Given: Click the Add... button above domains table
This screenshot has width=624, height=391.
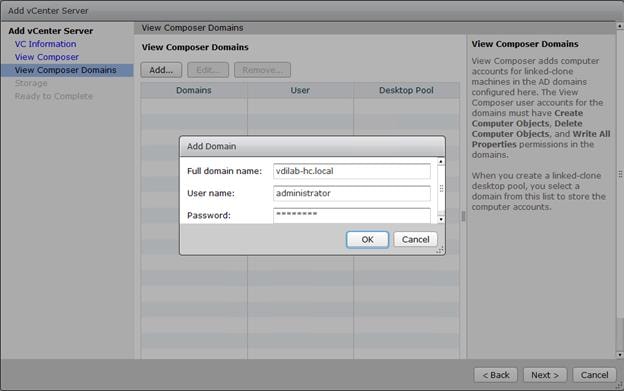Looking at the screenshot, I should (x=161, y=70).
